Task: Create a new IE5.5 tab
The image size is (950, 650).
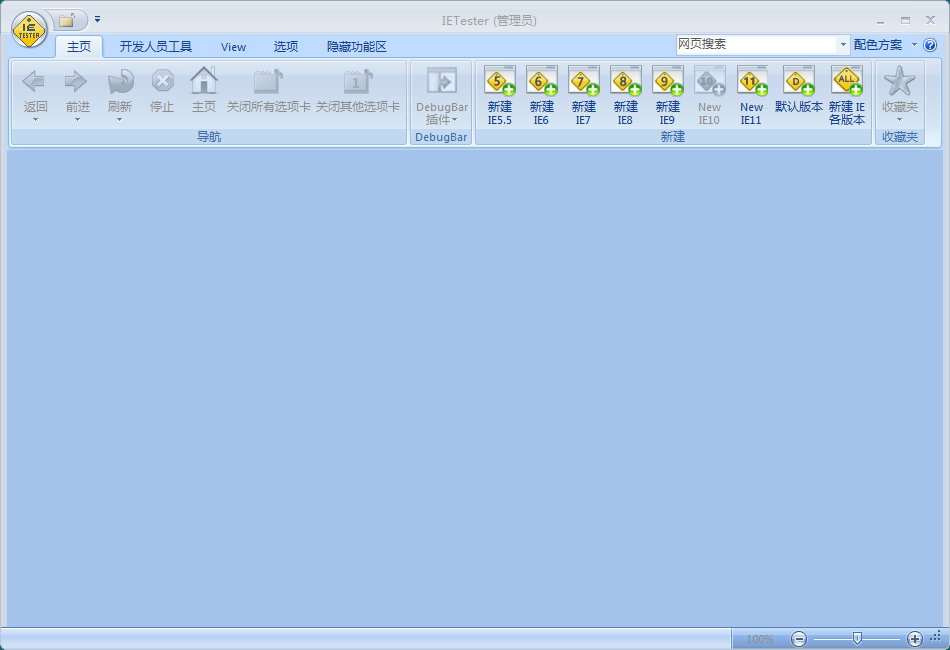Action: click(499, 95)
